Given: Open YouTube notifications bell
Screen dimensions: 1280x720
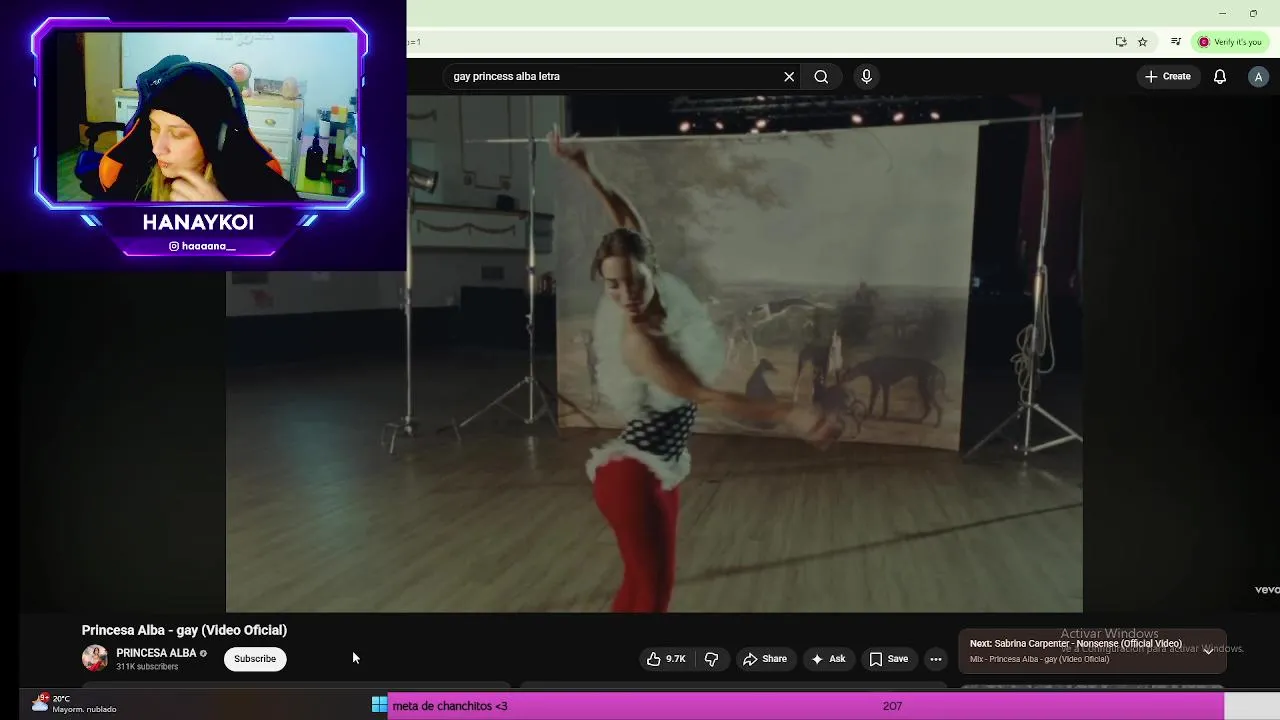Looking at the screenshot, I should click(x=1220, y=76).
